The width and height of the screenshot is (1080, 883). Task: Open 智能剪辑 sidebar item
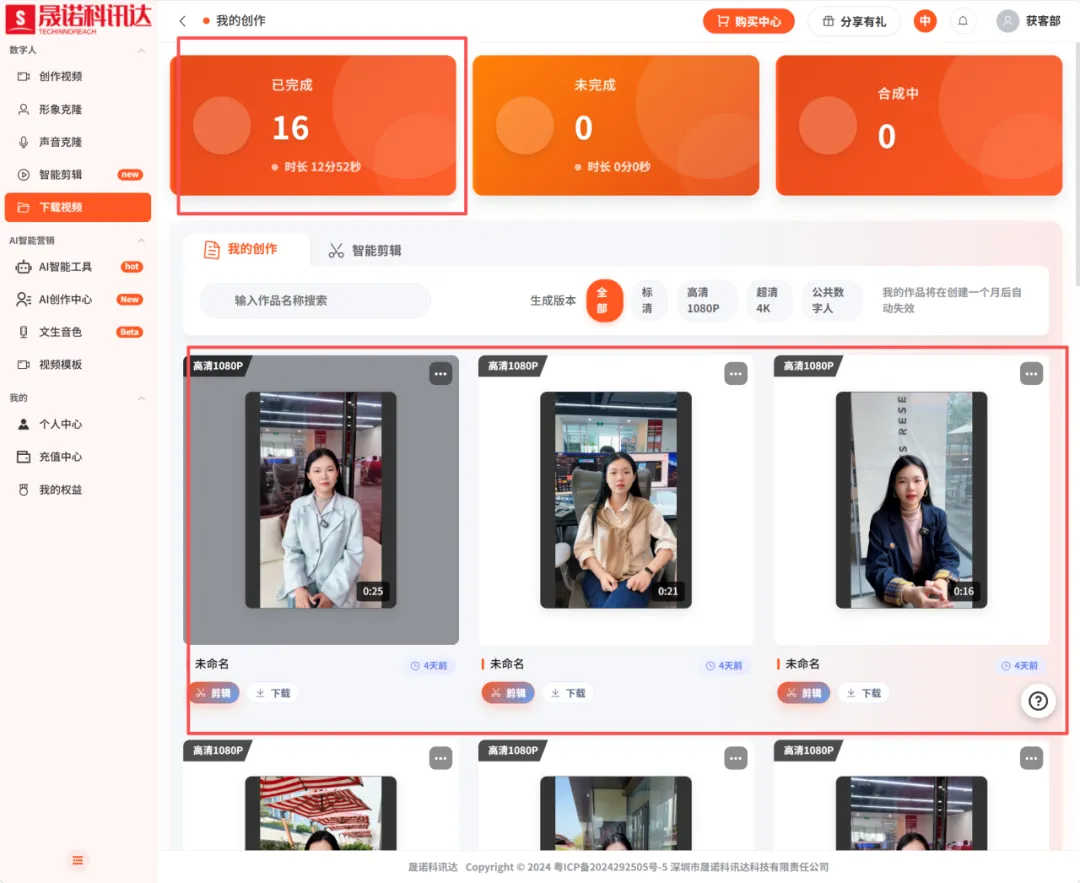click(77, 174)
